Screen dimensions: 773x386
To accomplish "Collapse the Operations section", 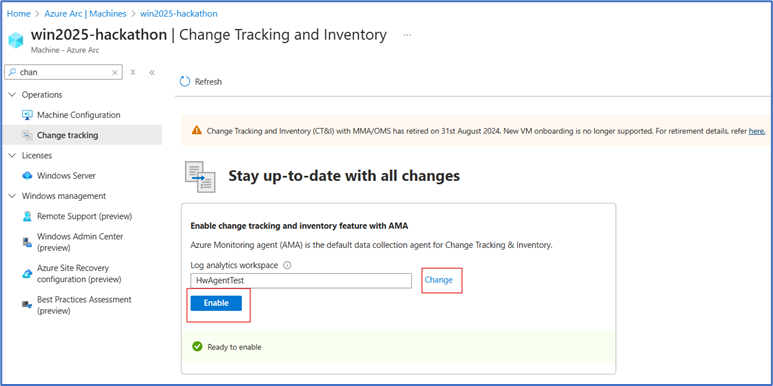I will [x=12, y=95].
